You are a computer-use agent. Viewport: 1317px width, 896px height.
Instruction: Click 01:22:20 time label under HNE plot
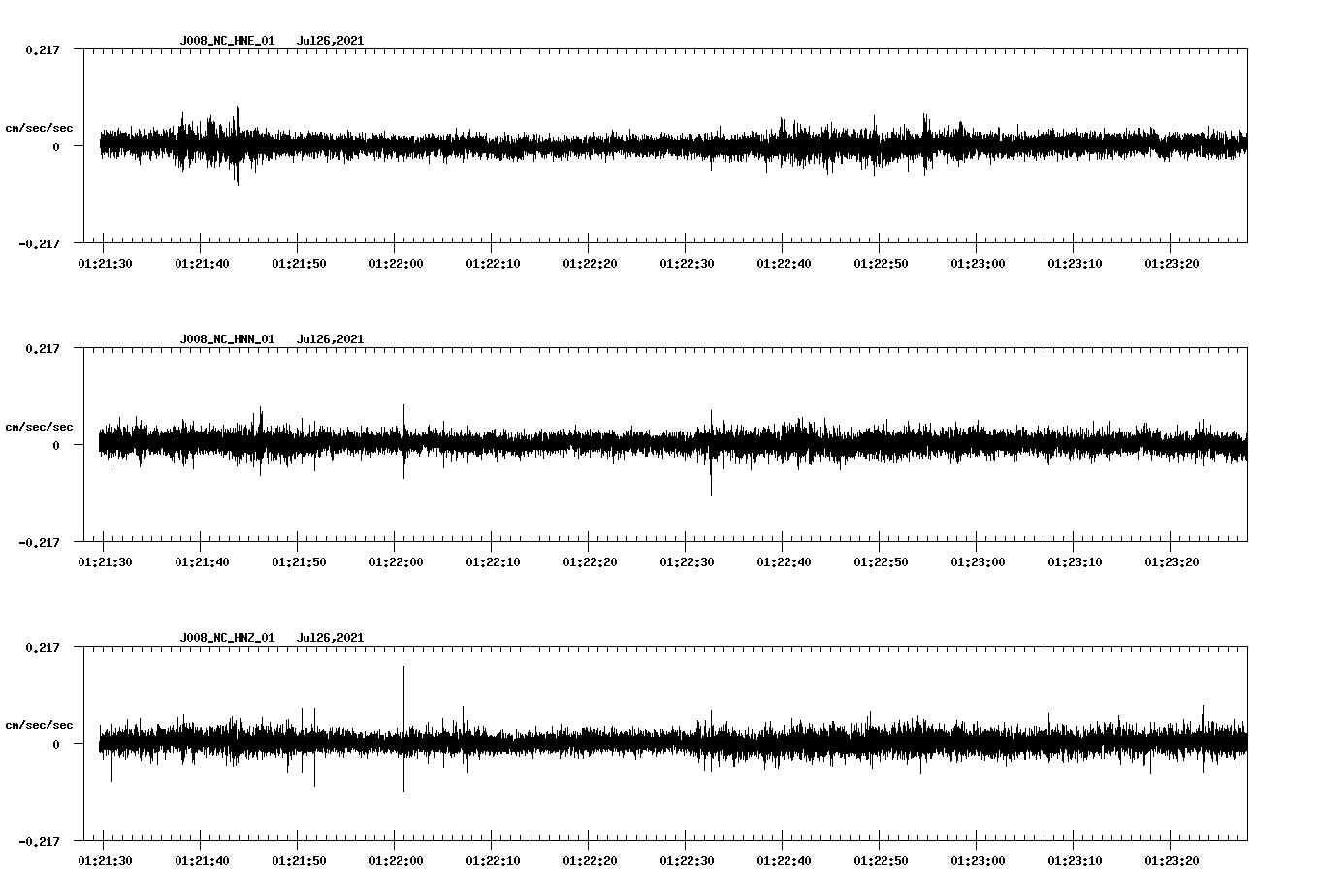pyautogui.click(x=589, y=263)
